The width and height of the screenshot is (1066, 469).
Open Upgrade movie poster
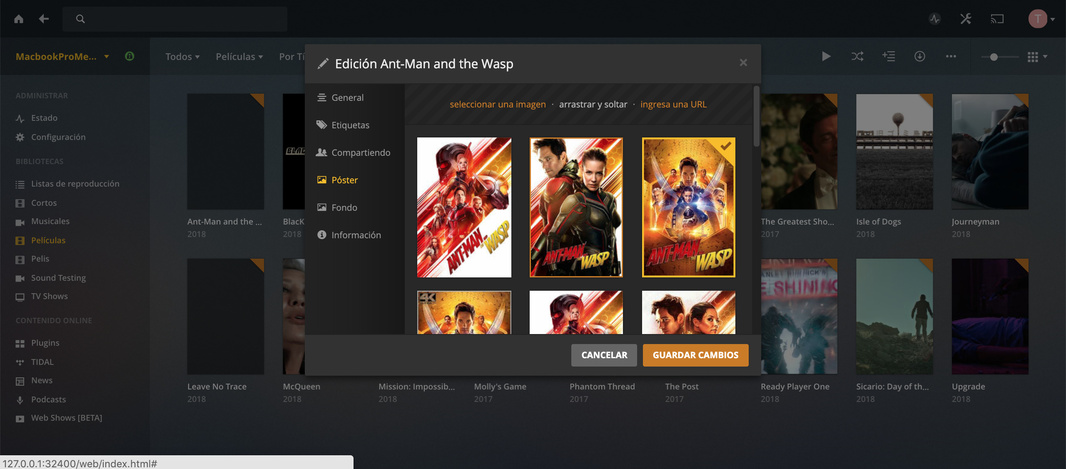pyautogui.click(x=990, y=317)
